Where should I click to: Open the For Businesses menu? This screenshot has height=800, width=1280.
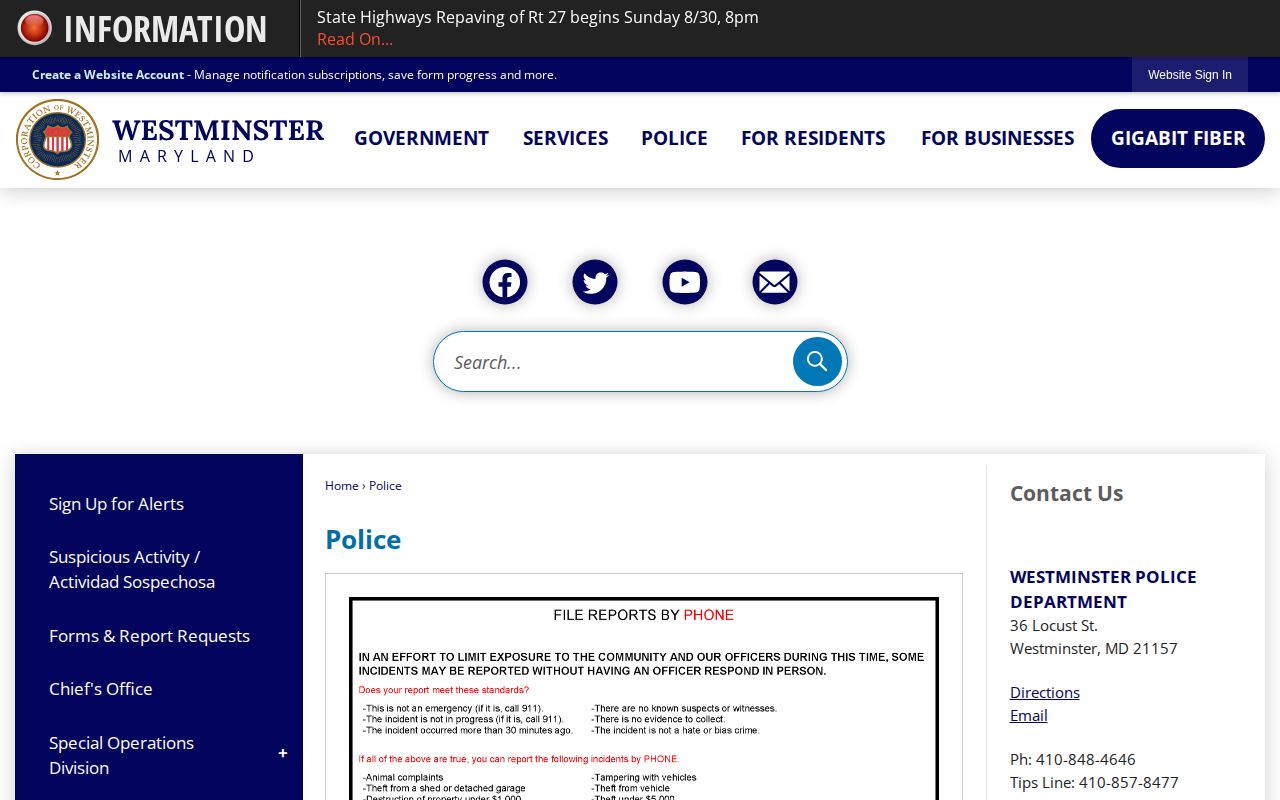click(x=997, y=138)
